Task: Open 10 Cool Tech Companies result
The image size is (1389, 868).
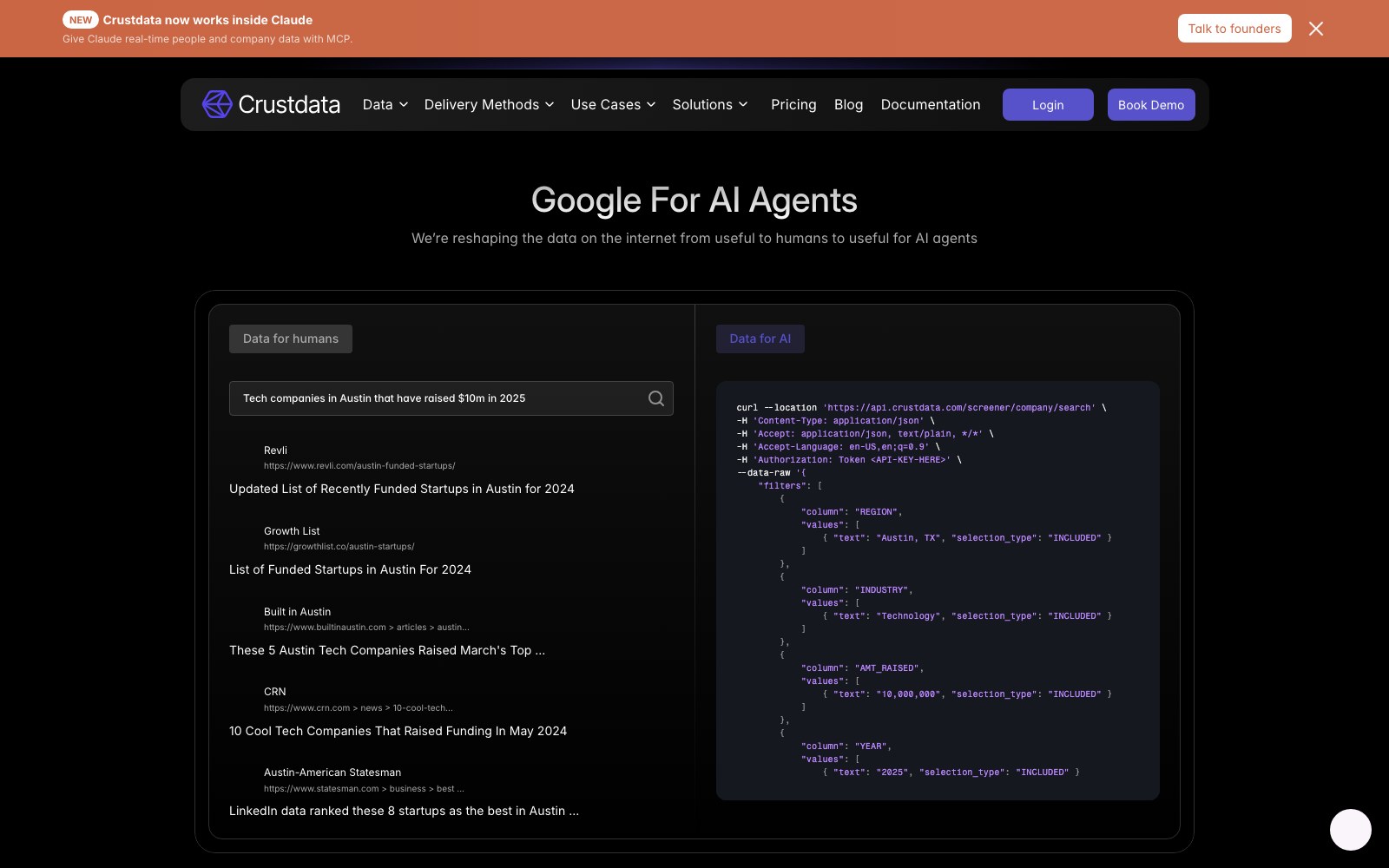Action: click(x=398, y=731)
